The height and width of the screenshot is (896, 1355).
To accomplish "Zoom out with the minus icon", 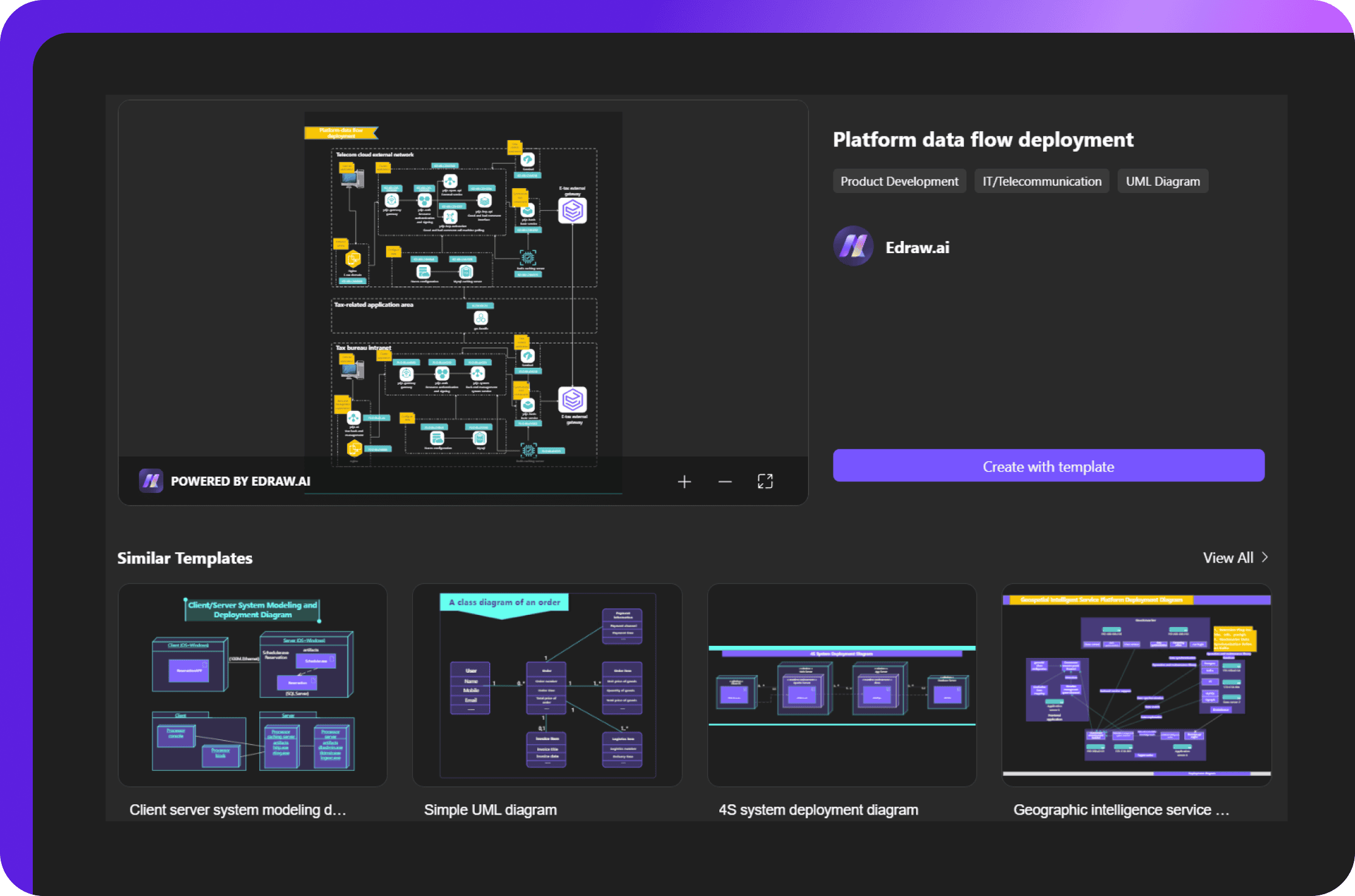I will click(725, 481).
